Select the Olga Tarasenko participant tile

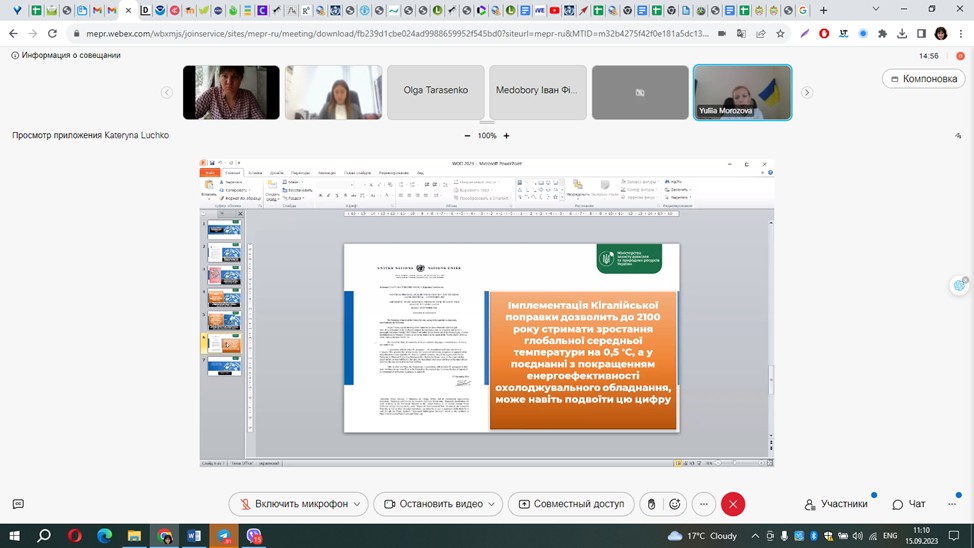pyautogui.click(x=435, y=92)
